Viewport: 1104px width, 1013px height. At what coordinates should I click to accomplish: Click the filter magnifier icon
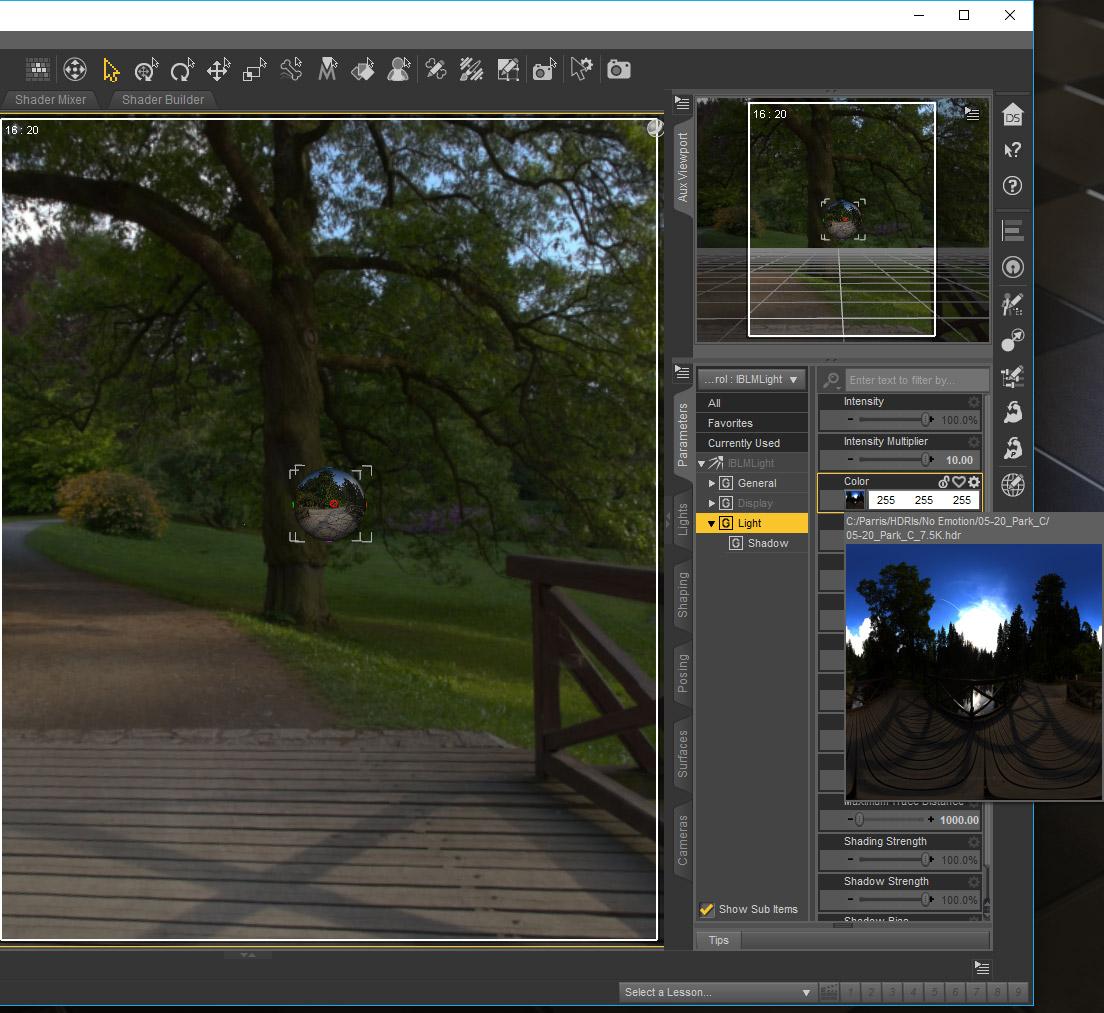832,380
